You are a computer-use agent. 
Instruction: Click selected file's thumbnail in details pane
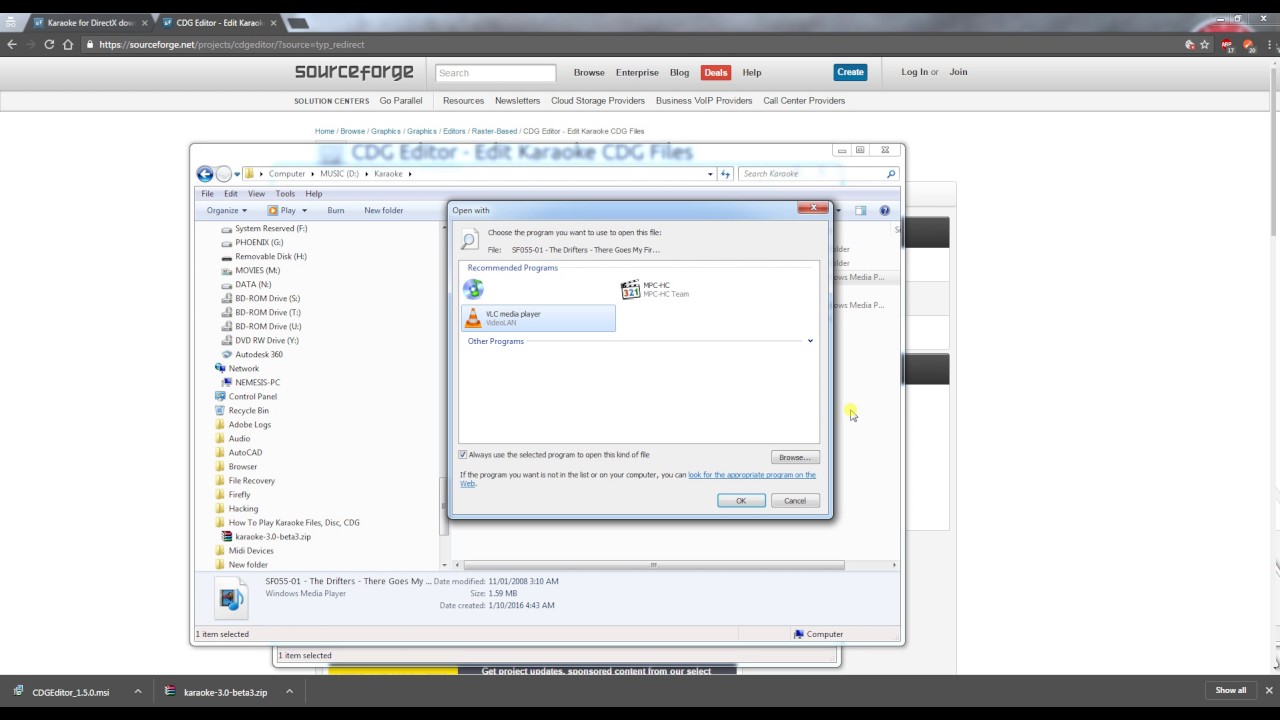pyautogui.click(x=231, y=598)
